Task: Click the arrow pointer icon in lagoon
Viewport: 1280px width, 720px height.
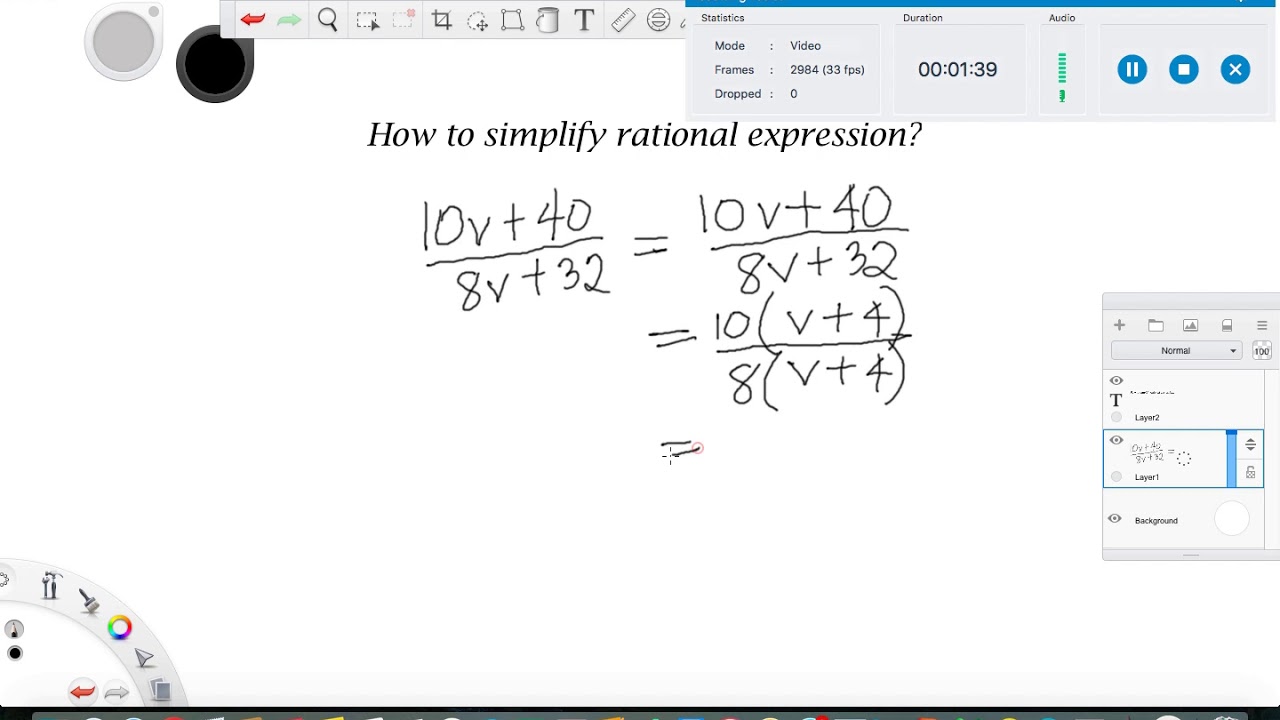Action: [x=144, y=658]
